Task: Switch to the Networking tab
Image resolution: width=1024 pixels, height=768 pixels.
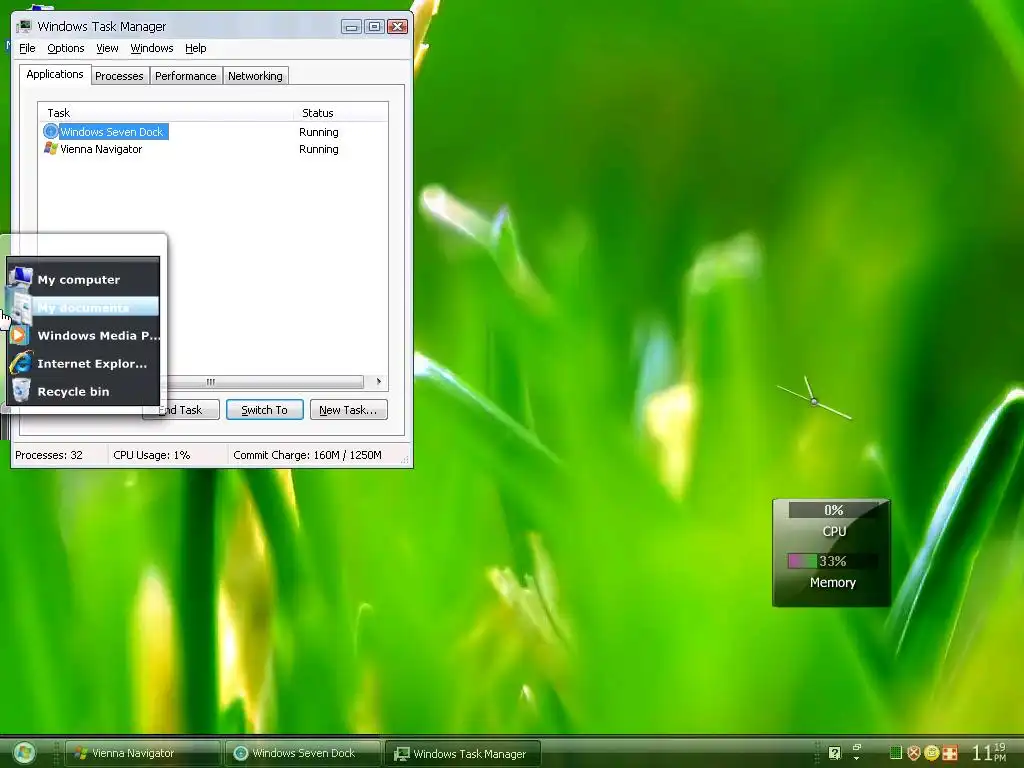Action: tap(255, 76)
